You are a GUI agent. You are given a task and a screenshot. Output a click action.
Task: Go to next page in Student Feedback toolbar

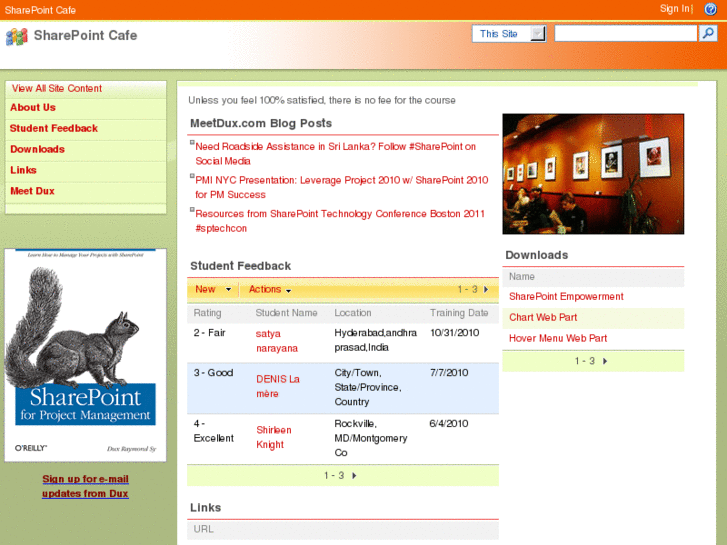(486, 289)
